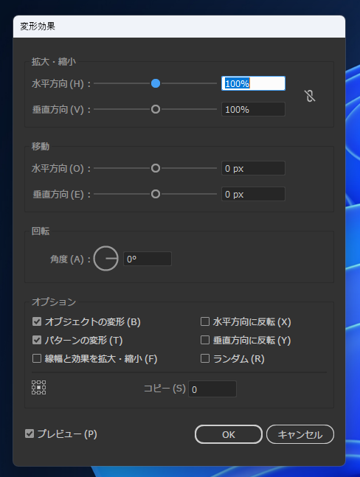Click the コピー (S) label

coord(164,388)
